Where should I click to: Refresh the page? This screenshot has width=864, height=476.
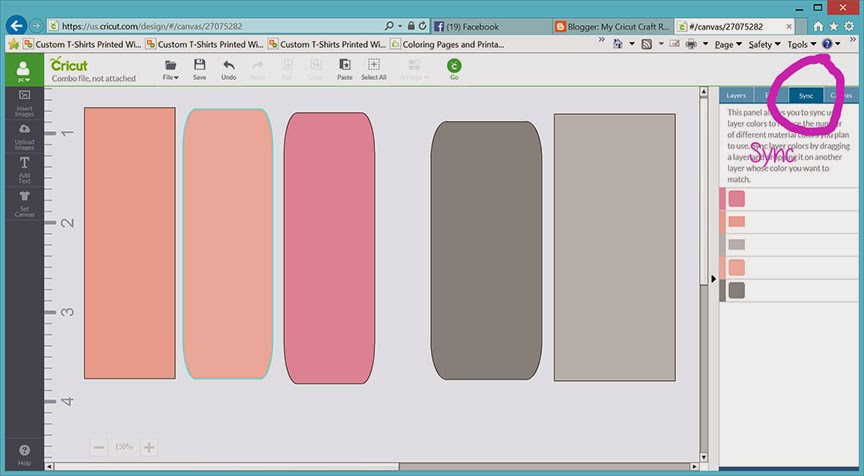click(x=423, y=25)
